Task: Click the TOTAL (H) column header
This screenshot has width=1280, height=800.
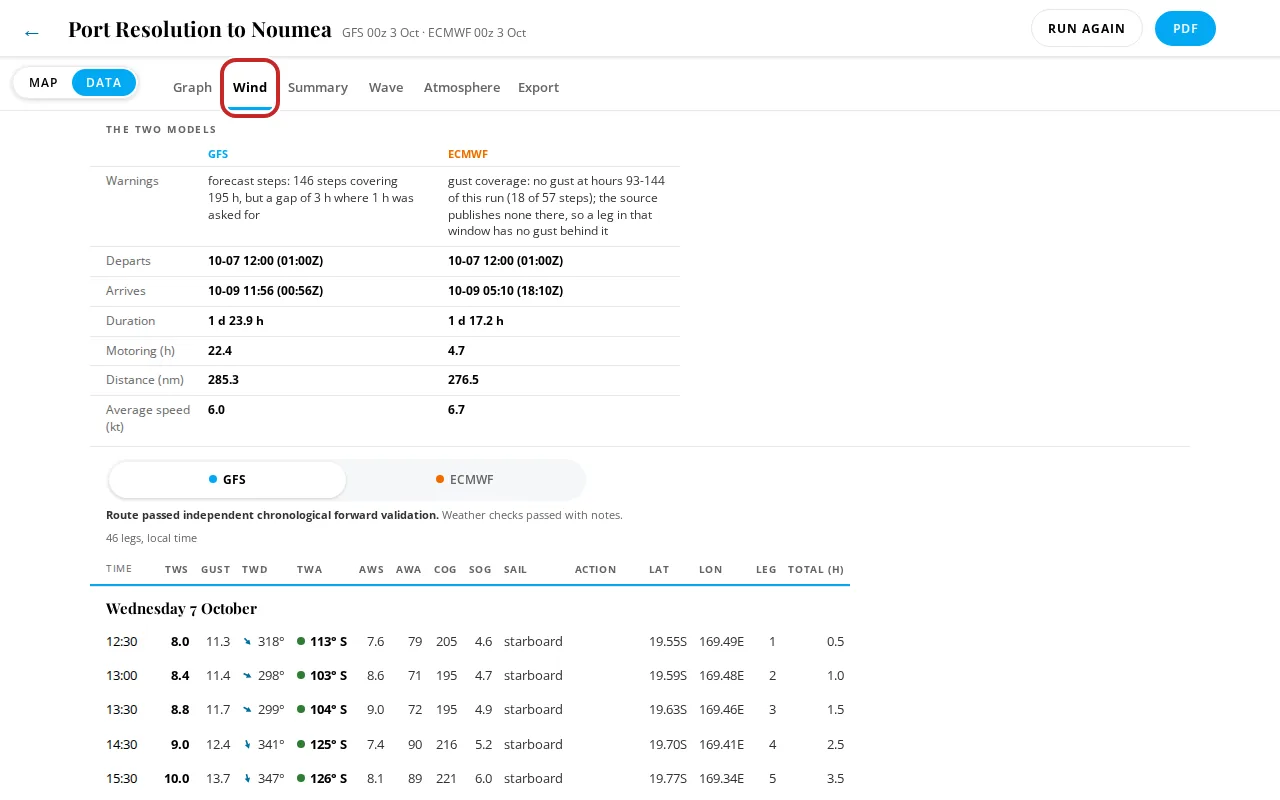Action: (x=816, y=569)
